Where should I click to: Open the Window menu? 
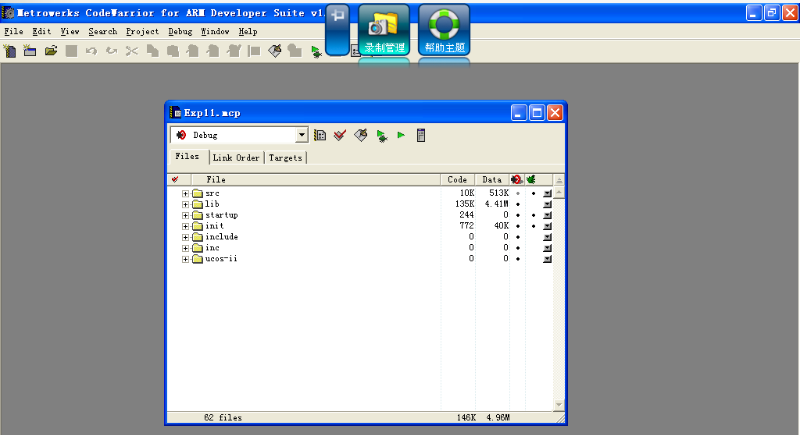[215, 32]
